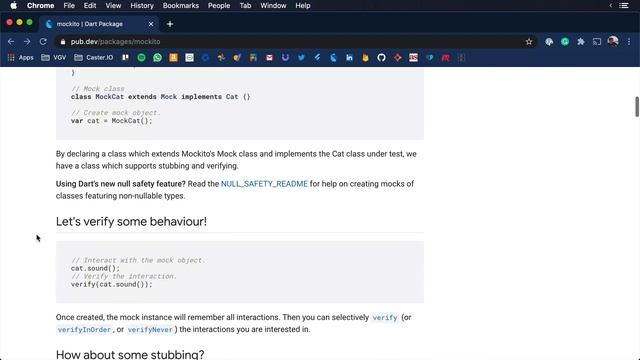The width and height of the screenshot is (640, 360).
Task: Open the File menu
Action: pyautogui.click(x=69, y=6)
